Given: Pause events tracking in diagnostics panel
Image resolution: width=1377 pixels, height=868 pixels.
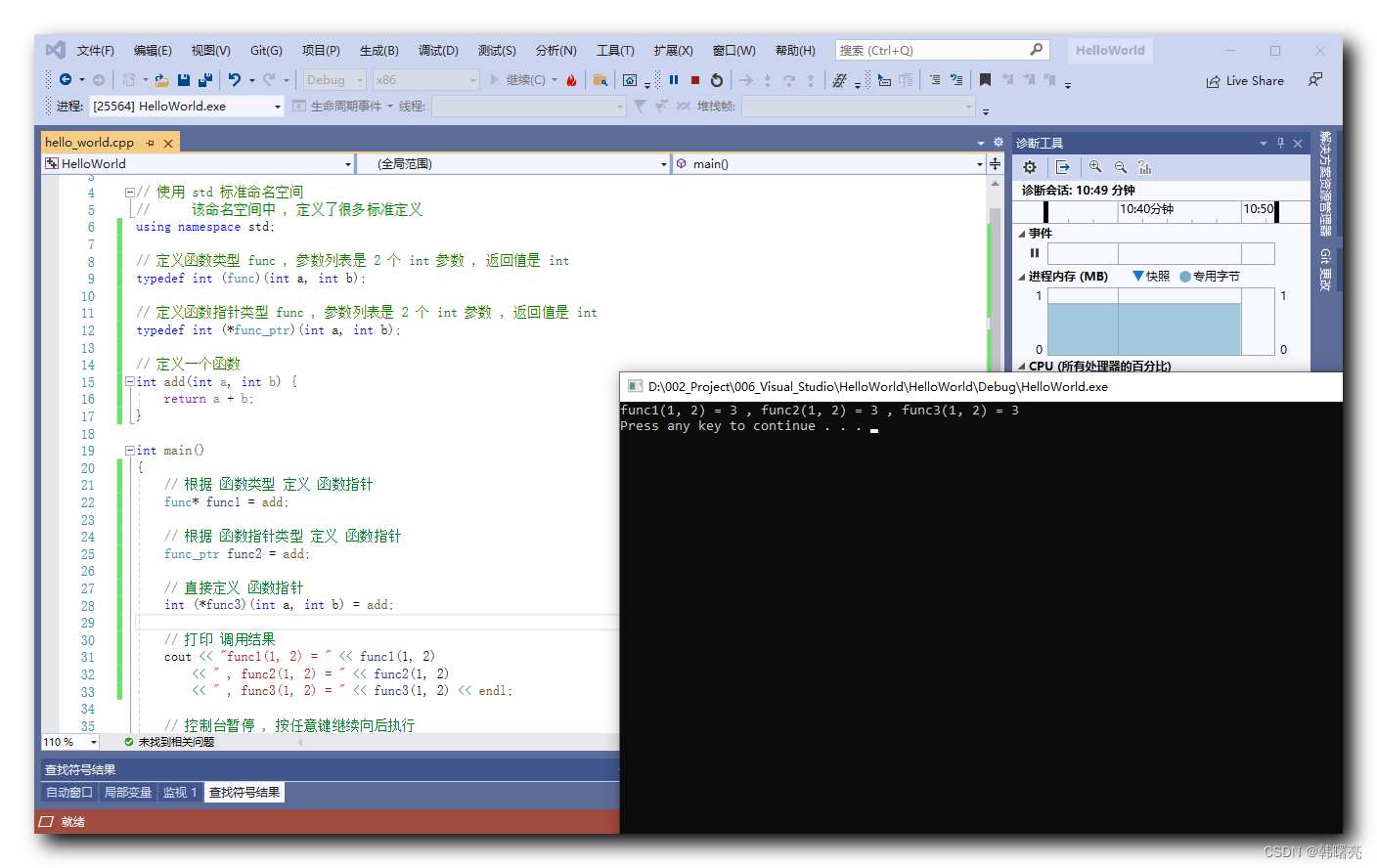Looking at the screenshot, I should point(1035,253).
